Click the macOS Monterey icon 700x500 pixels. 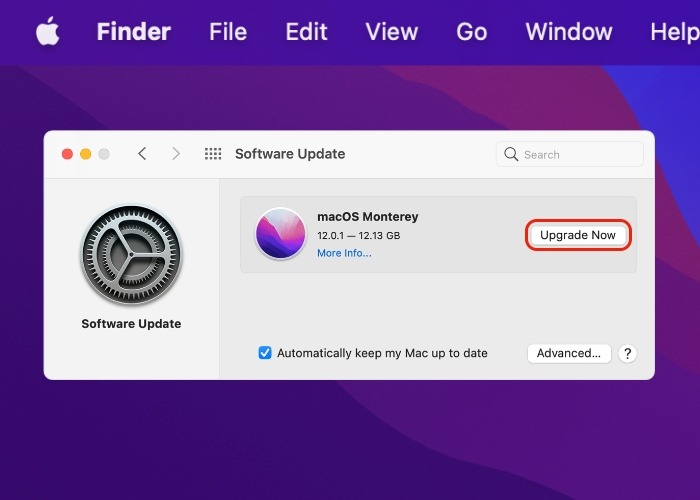pos(281,234)
